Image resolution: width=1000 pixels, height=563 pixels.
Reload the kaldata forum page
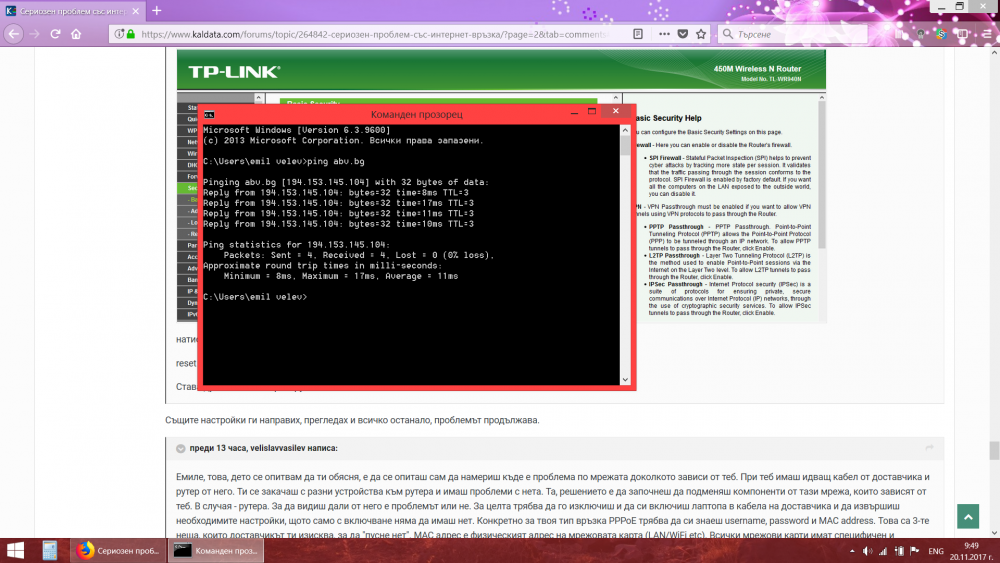[x=55, y=34]
